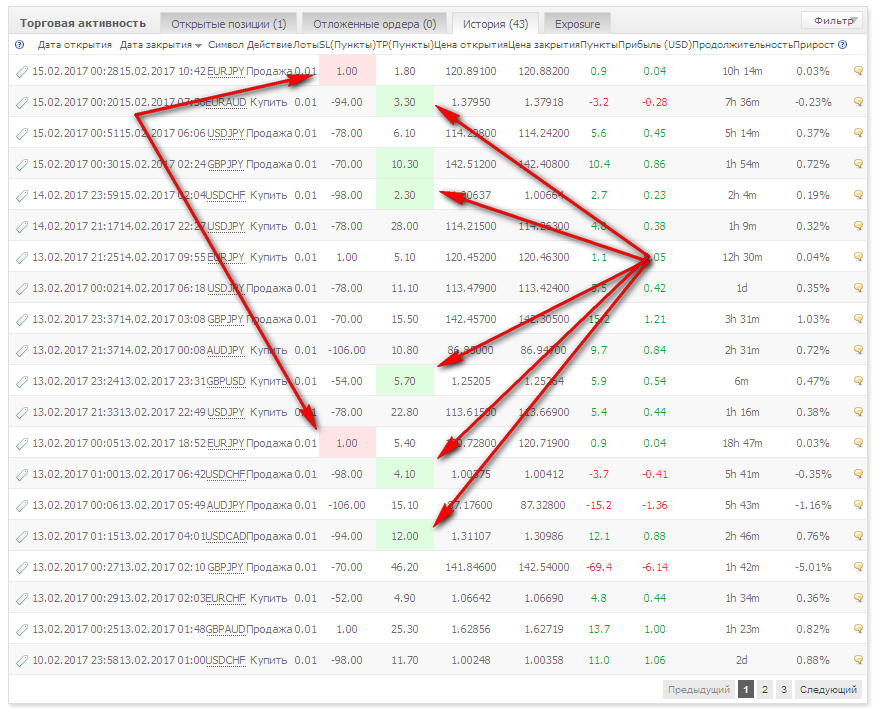Open the Фильтр dropdown
Image resolution: width=880 pixels, height=708 pixels.
834,21
